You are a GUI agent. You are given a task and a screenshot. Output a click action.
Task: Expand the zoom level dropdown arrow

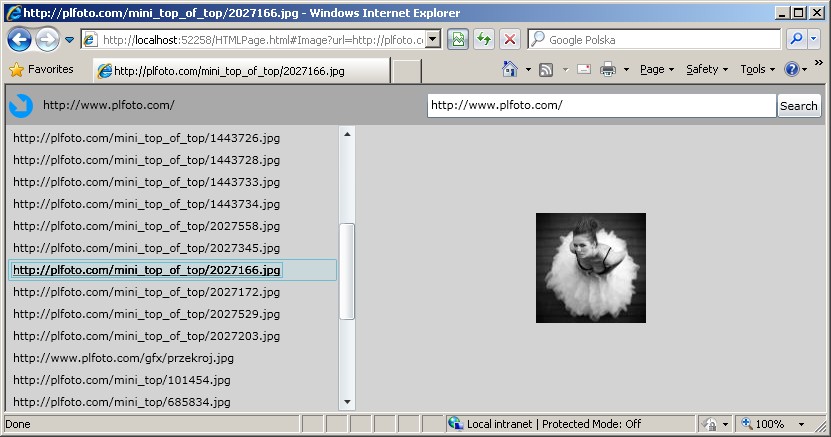[801, 424]
